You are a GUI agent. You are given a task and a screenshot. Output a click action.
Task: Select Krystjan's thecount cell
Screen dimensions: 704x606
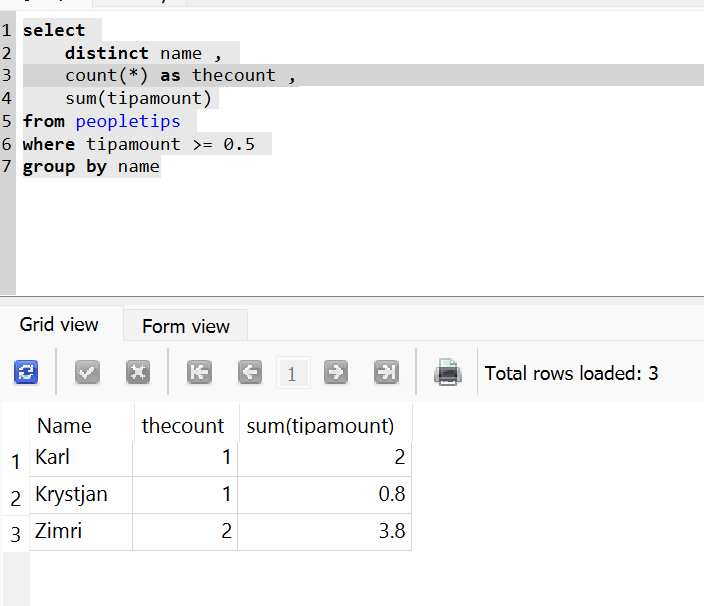click(x=185, y=495)
